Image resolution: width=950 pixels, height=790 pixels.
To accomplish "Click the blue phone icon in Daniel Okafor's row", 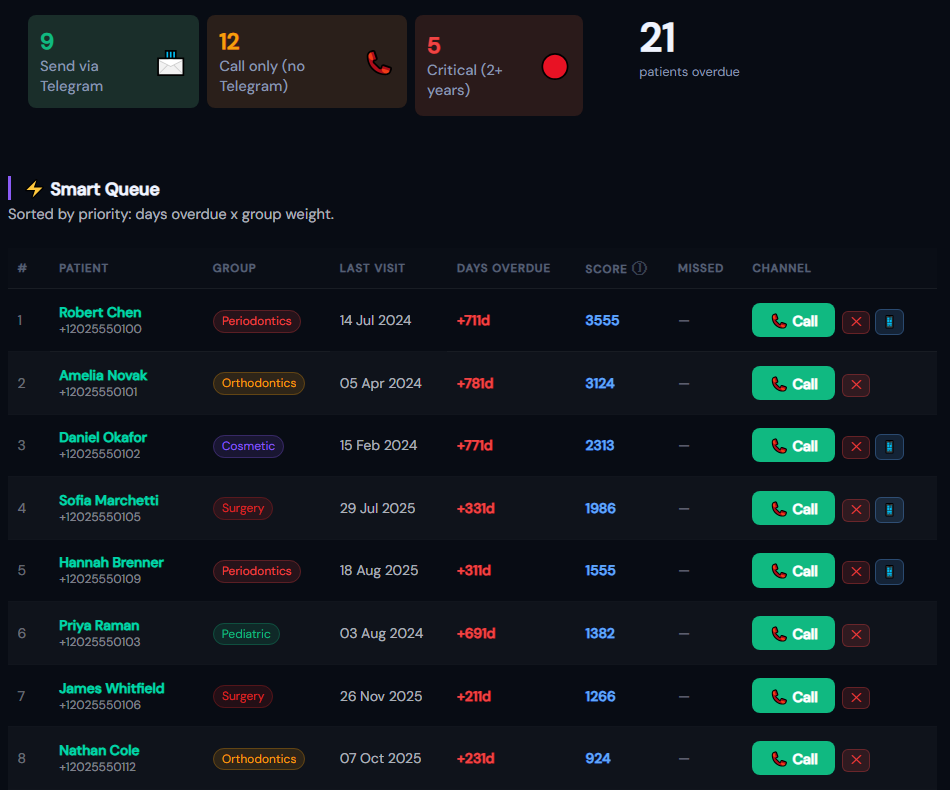I will pos(889,446).
